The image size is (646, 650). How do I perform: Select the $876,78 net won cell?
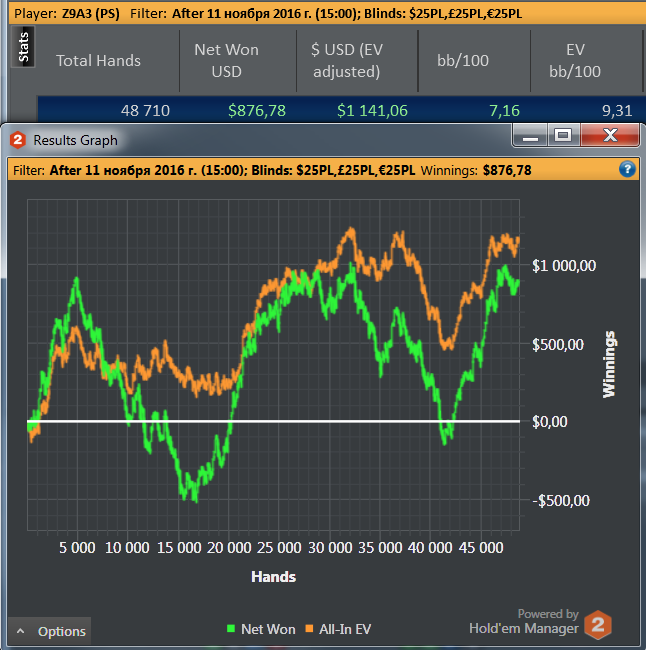pyautogui.click(x=257, y=111)
